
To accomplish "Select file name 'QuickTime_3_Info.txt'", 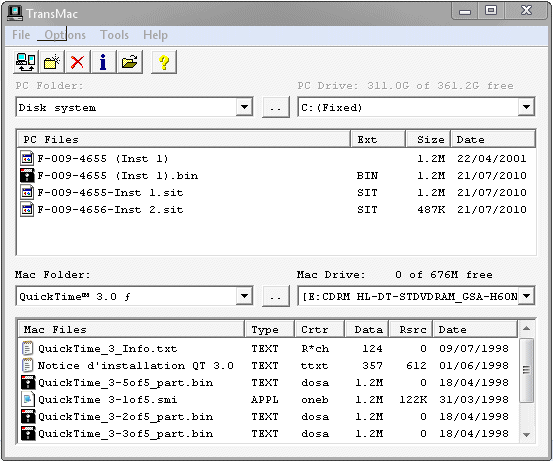I will [x=108, y=348].
